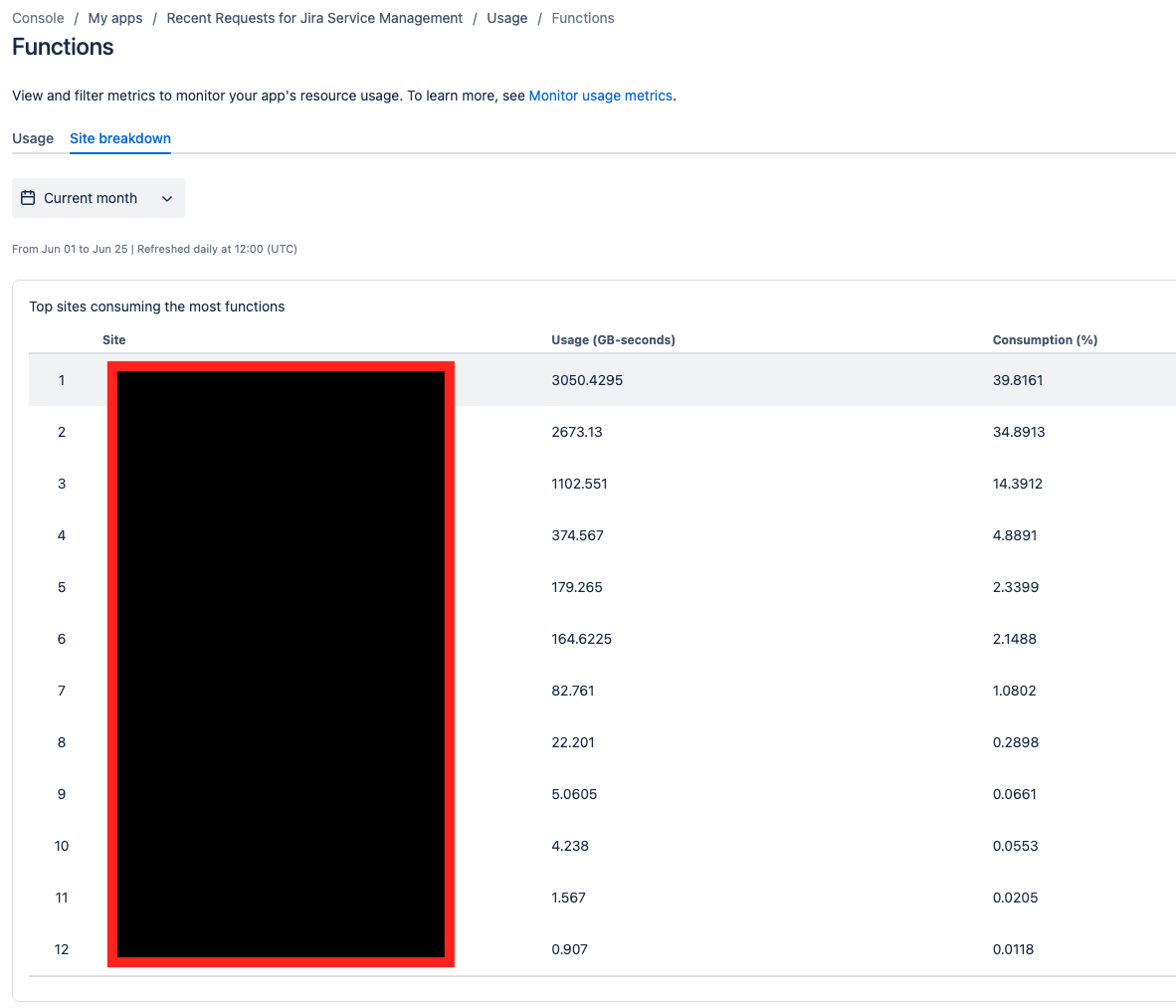Click the calendar icon in date filter
The width and height of the screenshot is (1176, 1008).
tap(28, 198)
